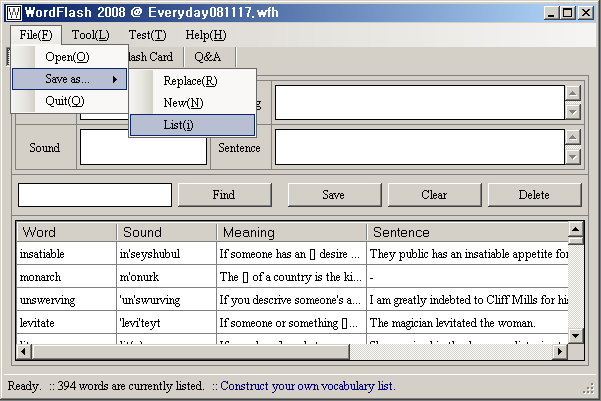Open the Test(T) menu
601x401 pixels.
(x=148, y=35)
